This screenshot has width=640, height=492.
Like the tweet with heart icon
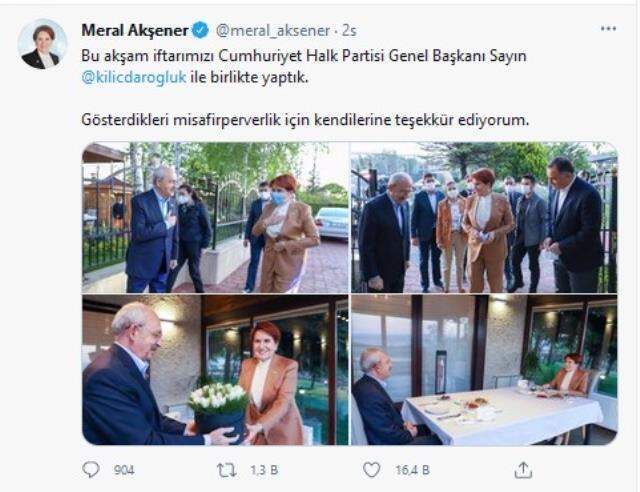pos(371,470)
